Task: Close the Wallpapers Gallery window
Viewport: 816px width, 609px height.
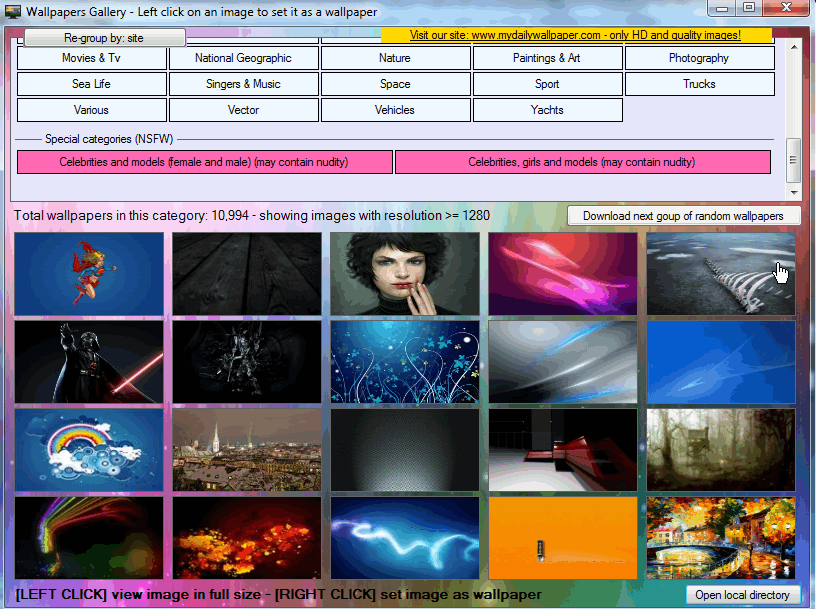Action: click(786, 8)
